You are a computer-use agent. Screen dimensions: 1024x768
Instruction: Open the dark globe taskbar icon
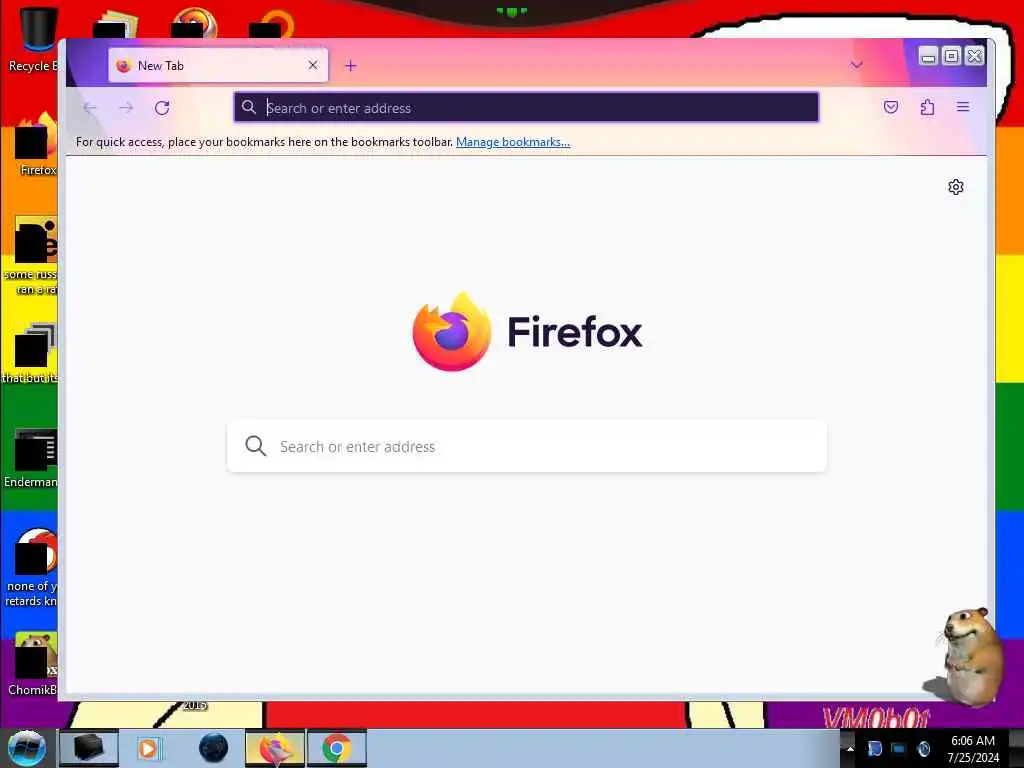[x=214, y=748]
